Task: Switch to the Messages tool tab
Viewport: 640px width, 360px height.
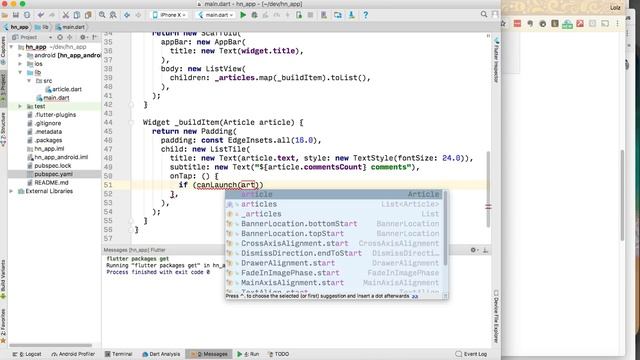Action: click(209, 354)
